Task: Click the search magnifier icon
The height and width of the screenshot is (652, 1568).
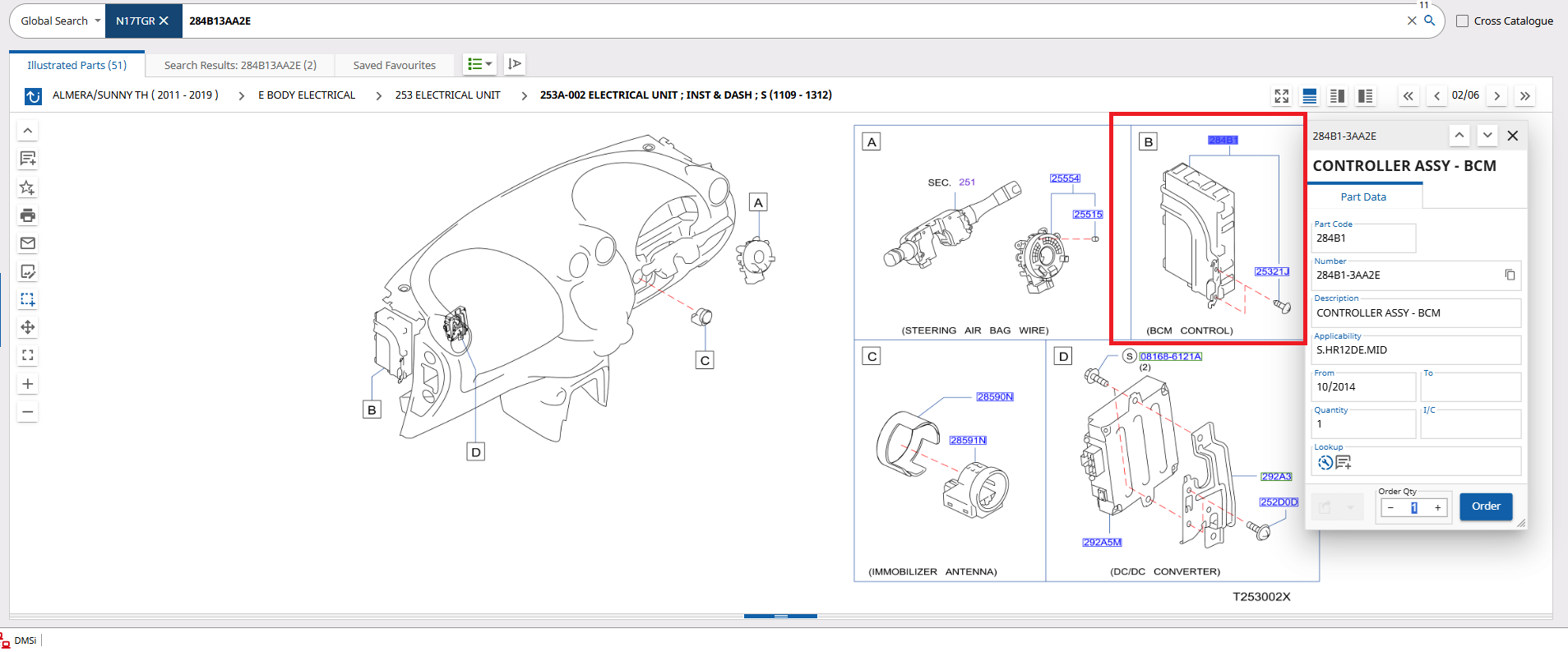Action: coord(1430,21)
